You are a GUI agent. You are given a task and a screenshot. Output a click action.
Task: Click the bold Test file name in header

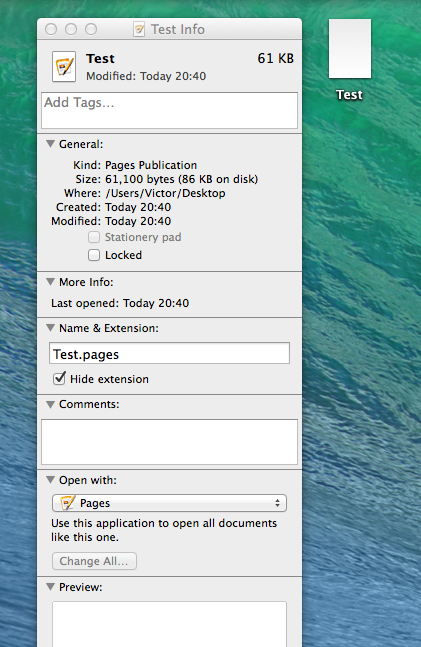[x=100, y=59]
